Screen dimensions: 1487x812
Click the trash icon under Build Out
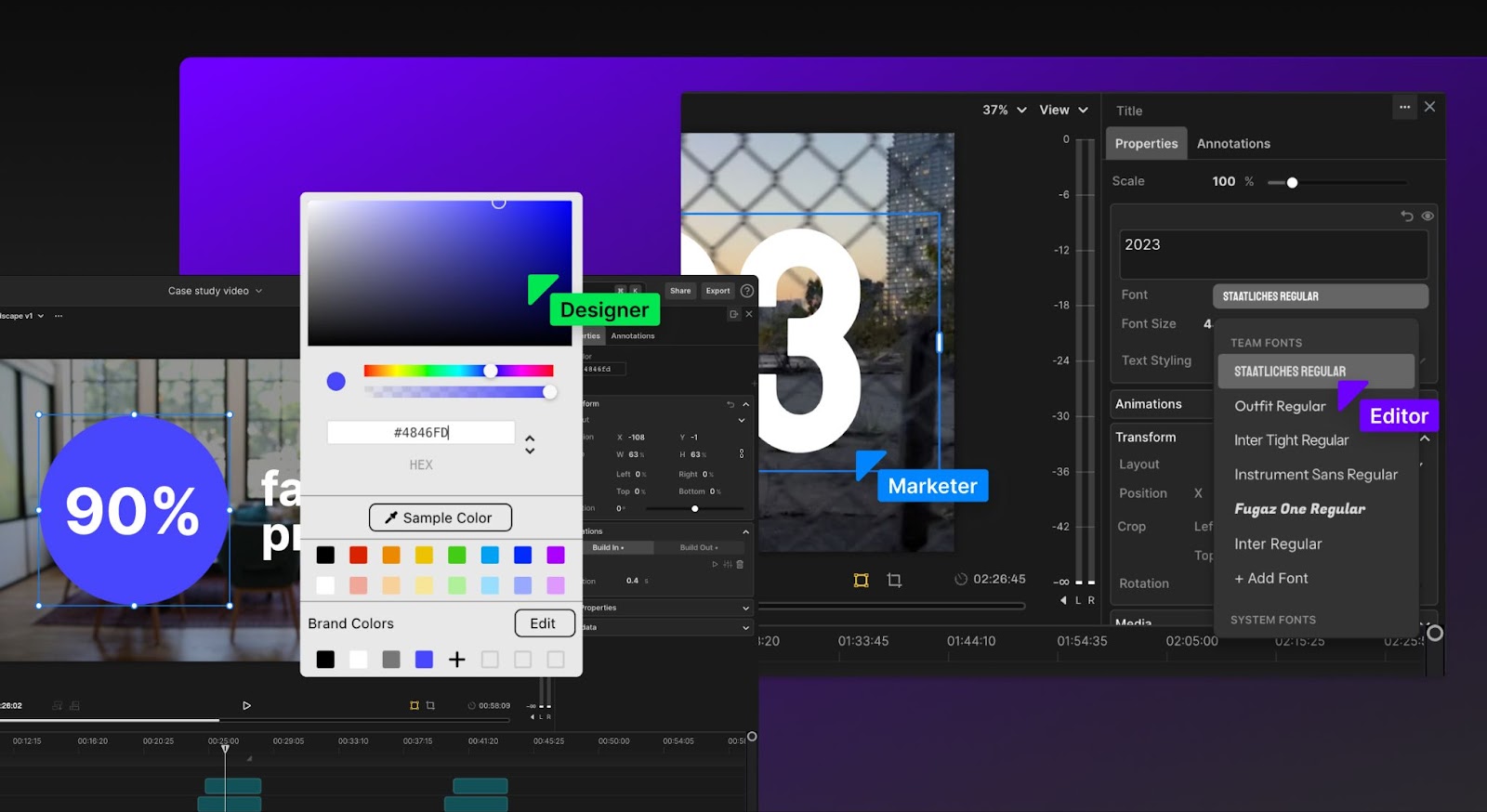click(x=740, y=564)
